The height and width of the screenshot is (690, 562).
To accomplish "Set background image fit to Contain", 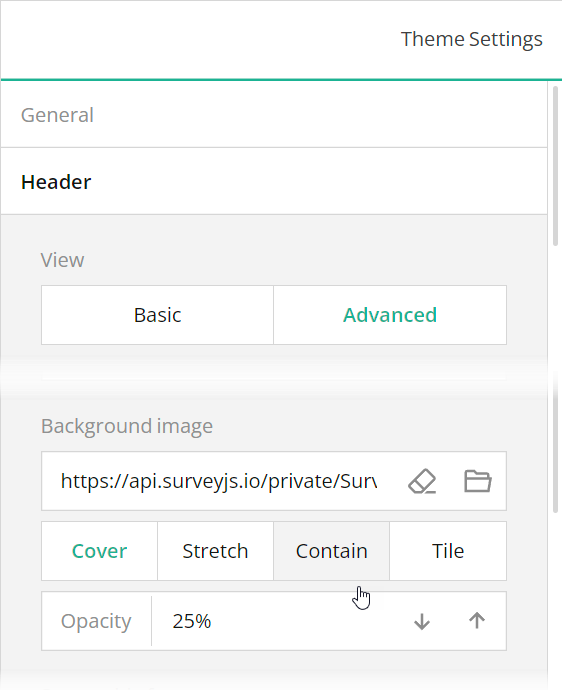I will pos(331,551).
